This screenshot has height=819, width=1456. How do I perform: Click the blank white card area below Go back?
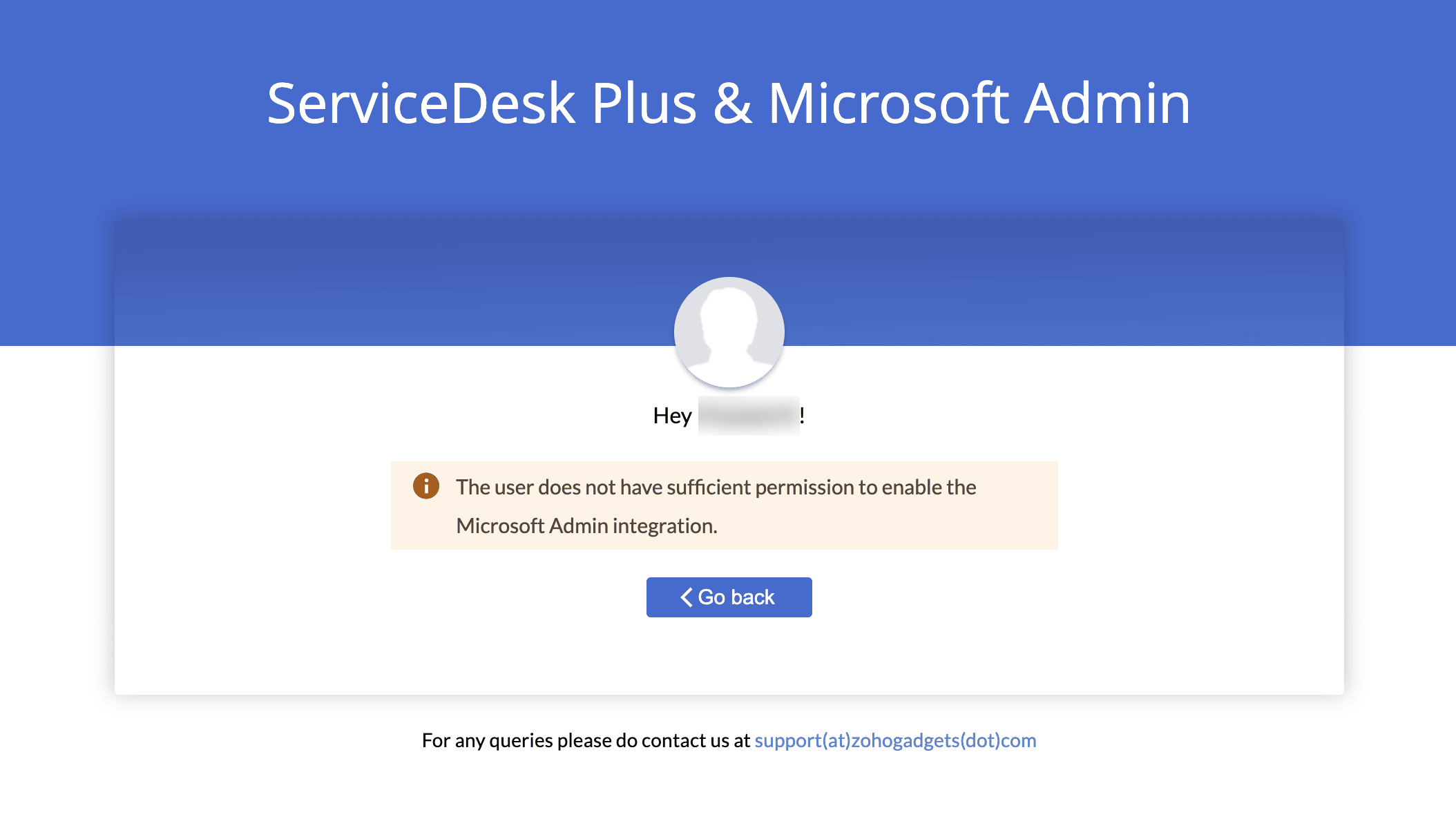tap(729, 656)
